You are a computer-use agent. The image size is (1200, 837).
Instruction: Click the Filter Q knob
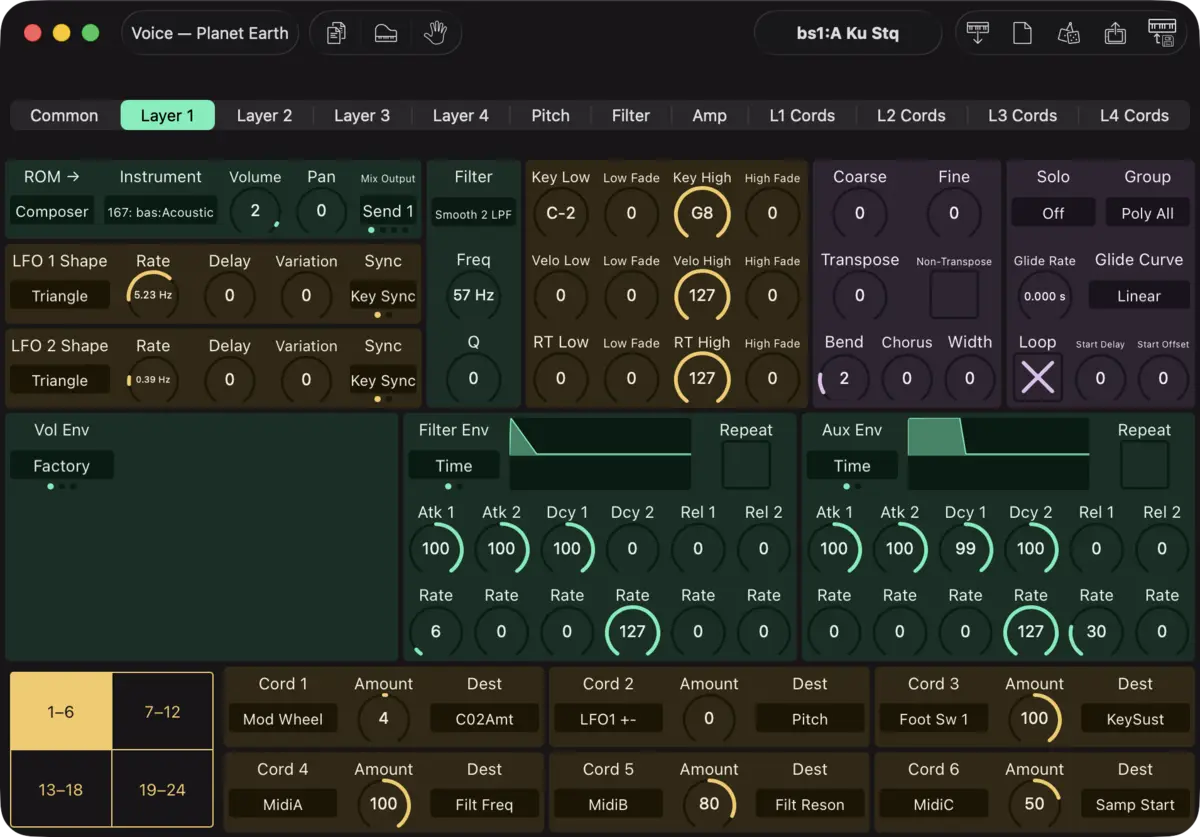click(473, 378)
